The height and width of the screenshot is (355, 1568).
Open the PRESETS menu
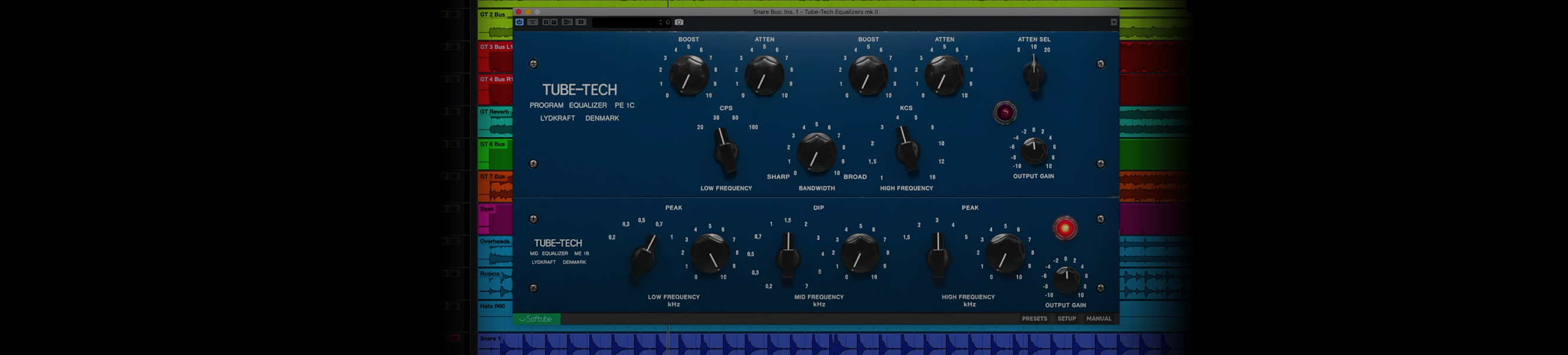1034,318
